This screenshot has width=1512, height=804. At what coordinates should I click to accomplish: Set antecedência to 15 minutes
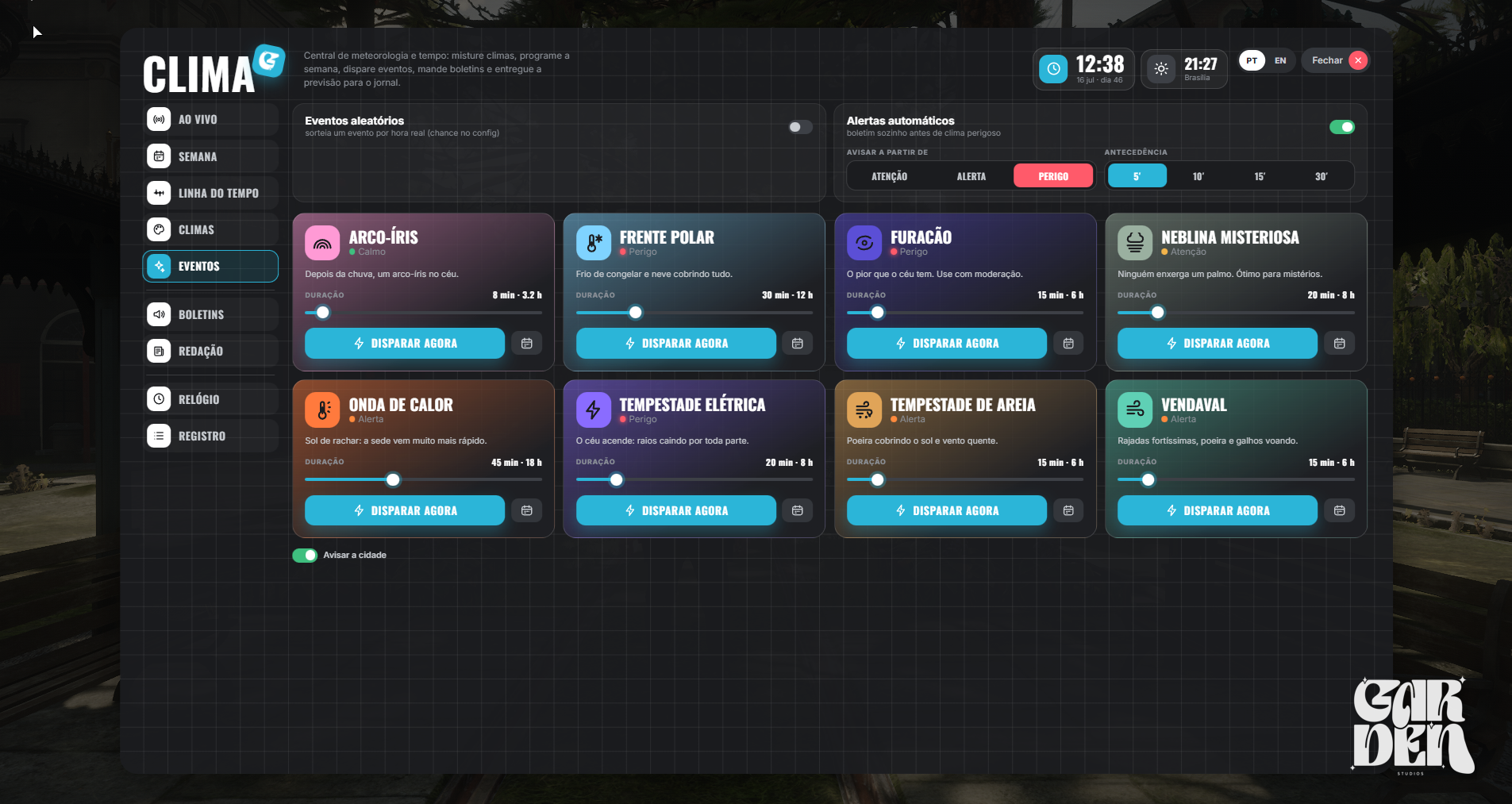(1260, 176)
